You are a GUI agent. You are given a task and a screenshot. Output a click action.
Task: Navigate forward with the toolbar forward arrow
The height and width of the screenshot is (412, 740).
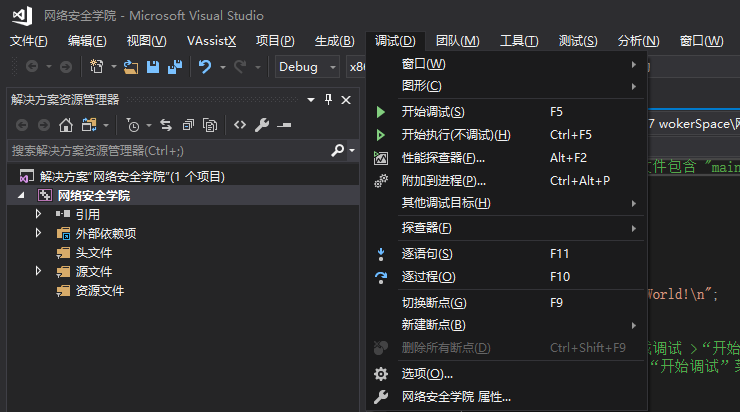click(x=66, y=67)
